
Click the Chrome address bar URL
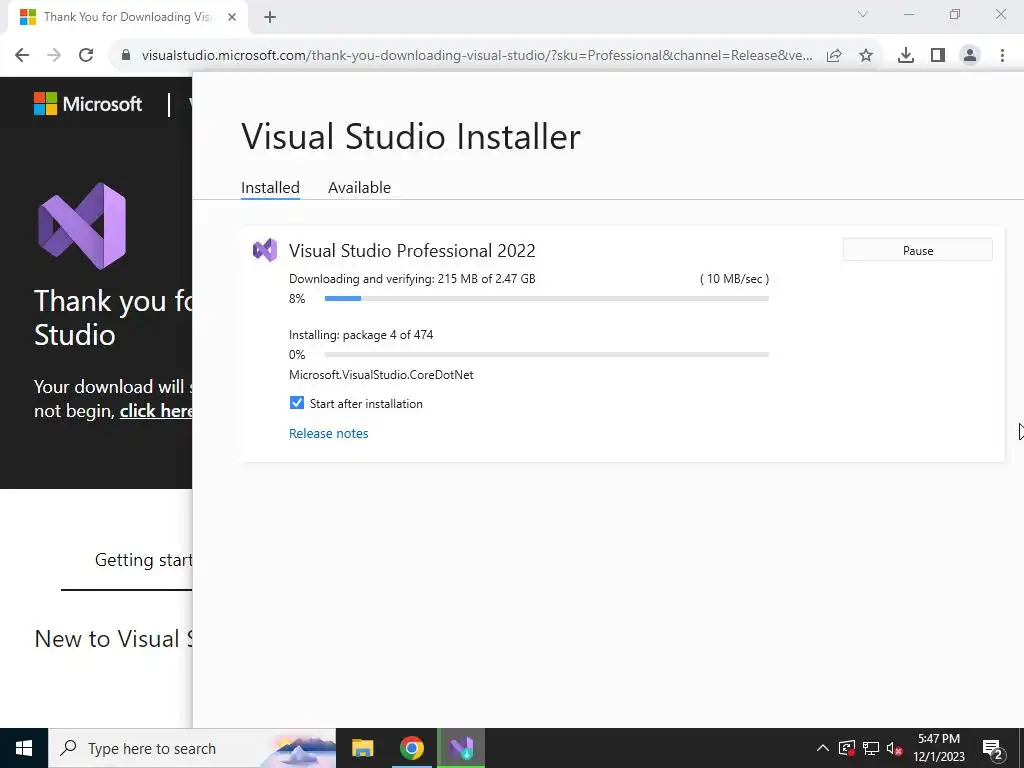477,56
